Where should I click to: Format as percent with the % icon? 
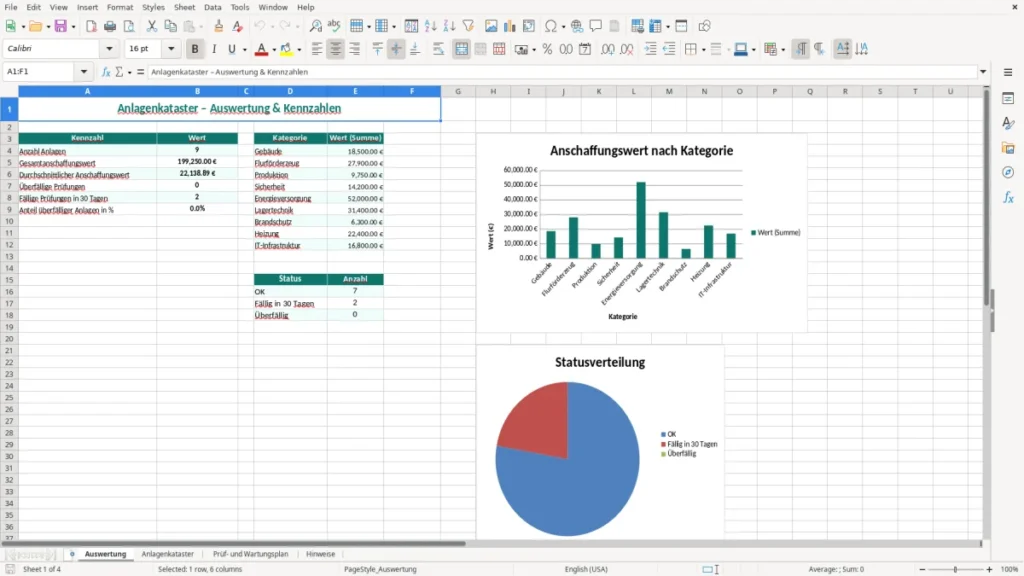point(547,49)
